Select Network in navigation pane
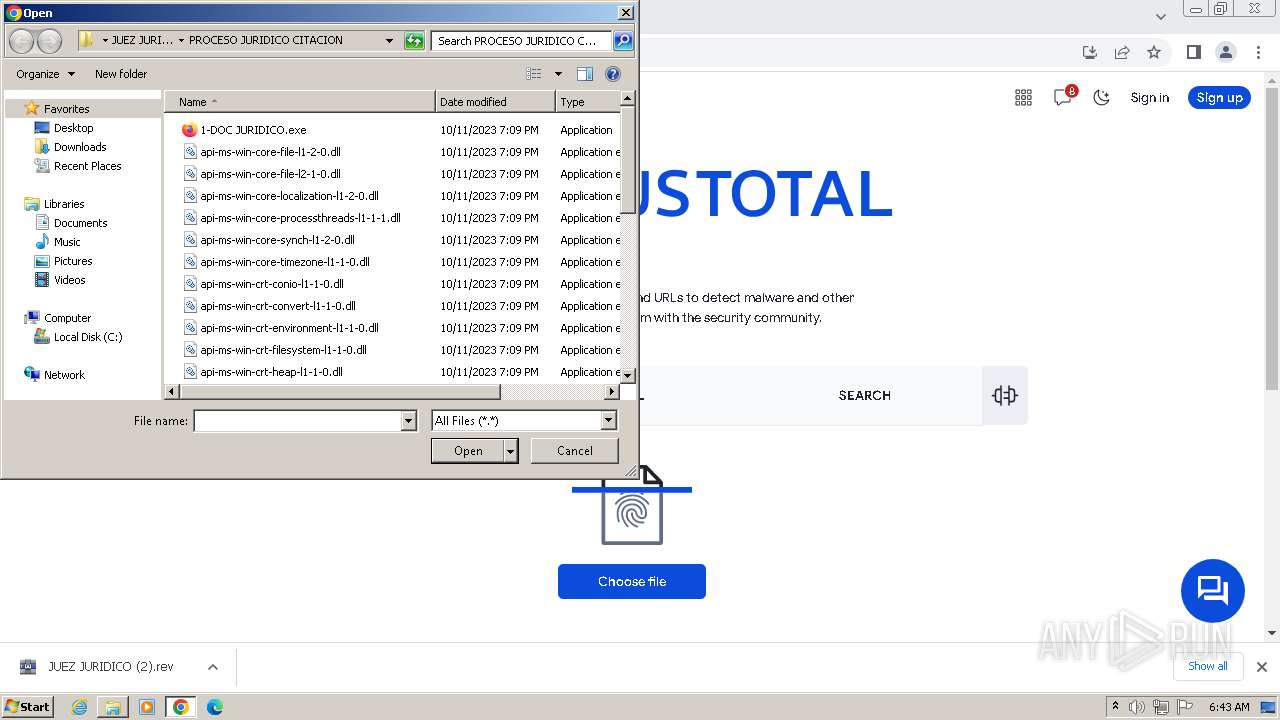The height and width of the screenshot is (720, 1280). pos(64,375)
